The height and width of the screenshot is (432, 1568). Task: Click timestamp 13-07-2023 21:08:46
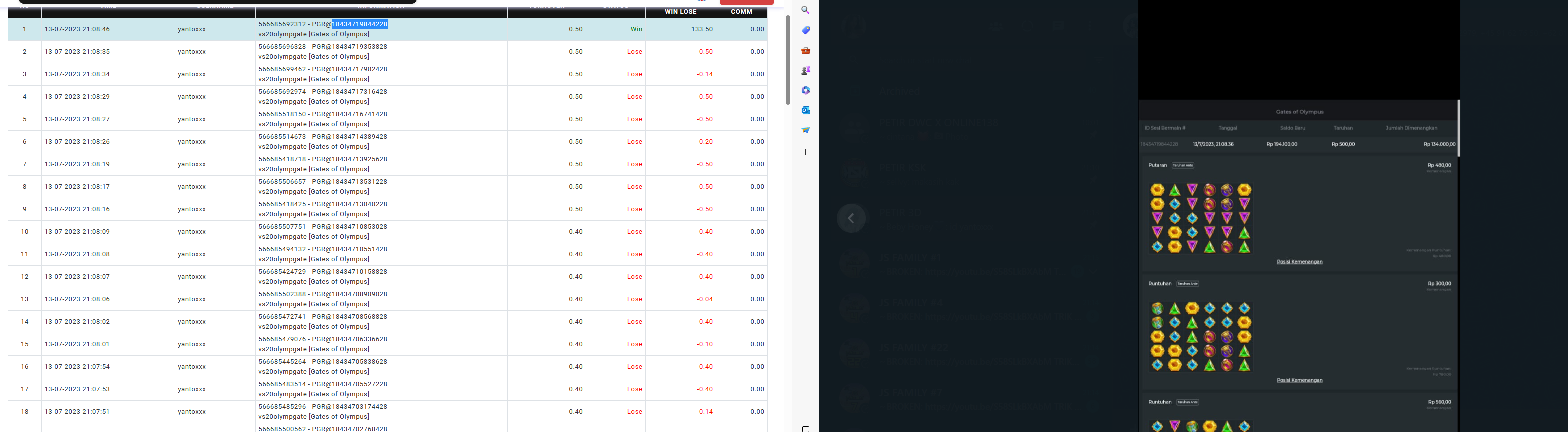click(77, 29)
